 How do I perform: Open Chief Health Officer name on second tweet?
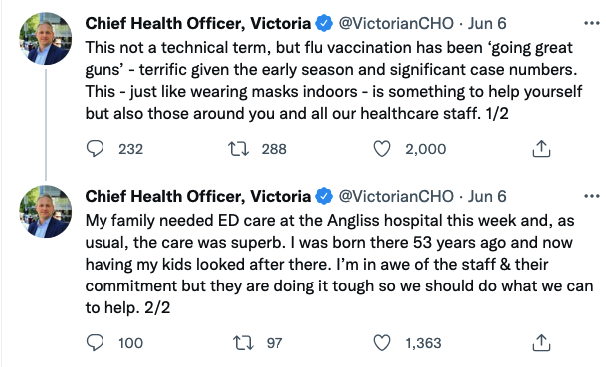click(x=198, y=197)
